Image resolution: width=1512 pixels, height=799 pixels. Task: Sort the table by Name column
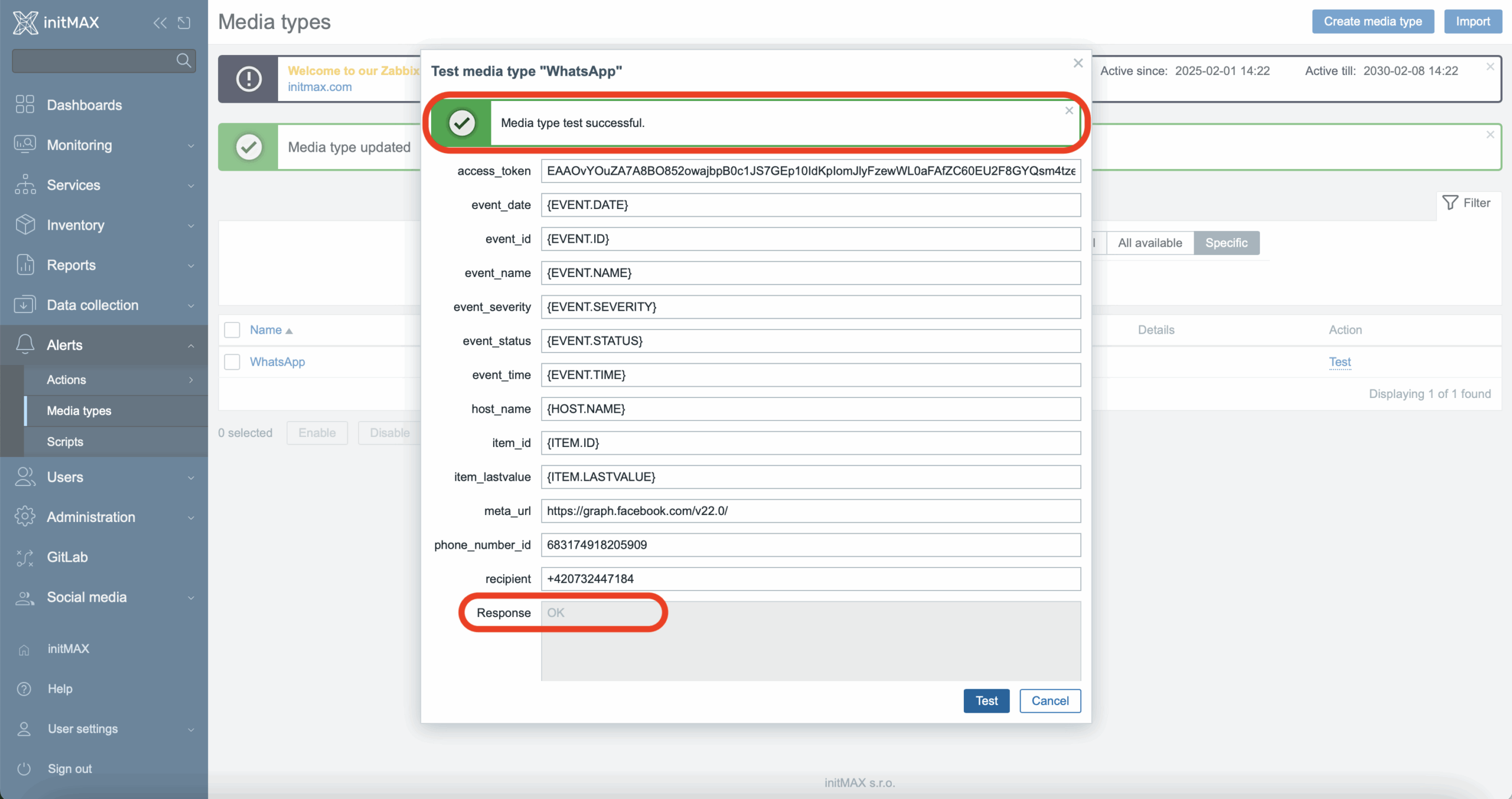click(271, 330)
